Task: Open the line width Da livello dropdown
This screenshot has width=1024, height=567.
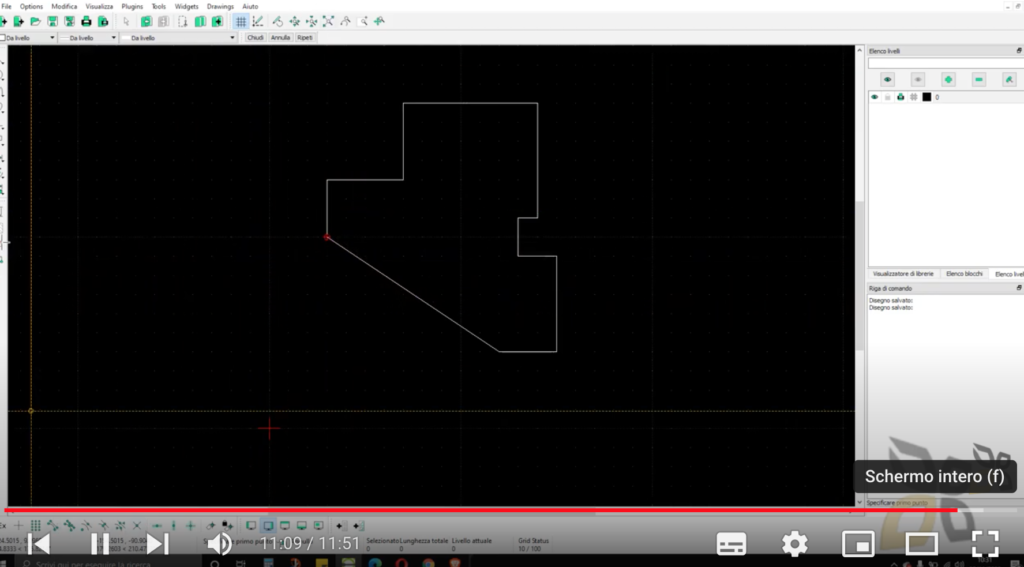Action: [88, 38]
